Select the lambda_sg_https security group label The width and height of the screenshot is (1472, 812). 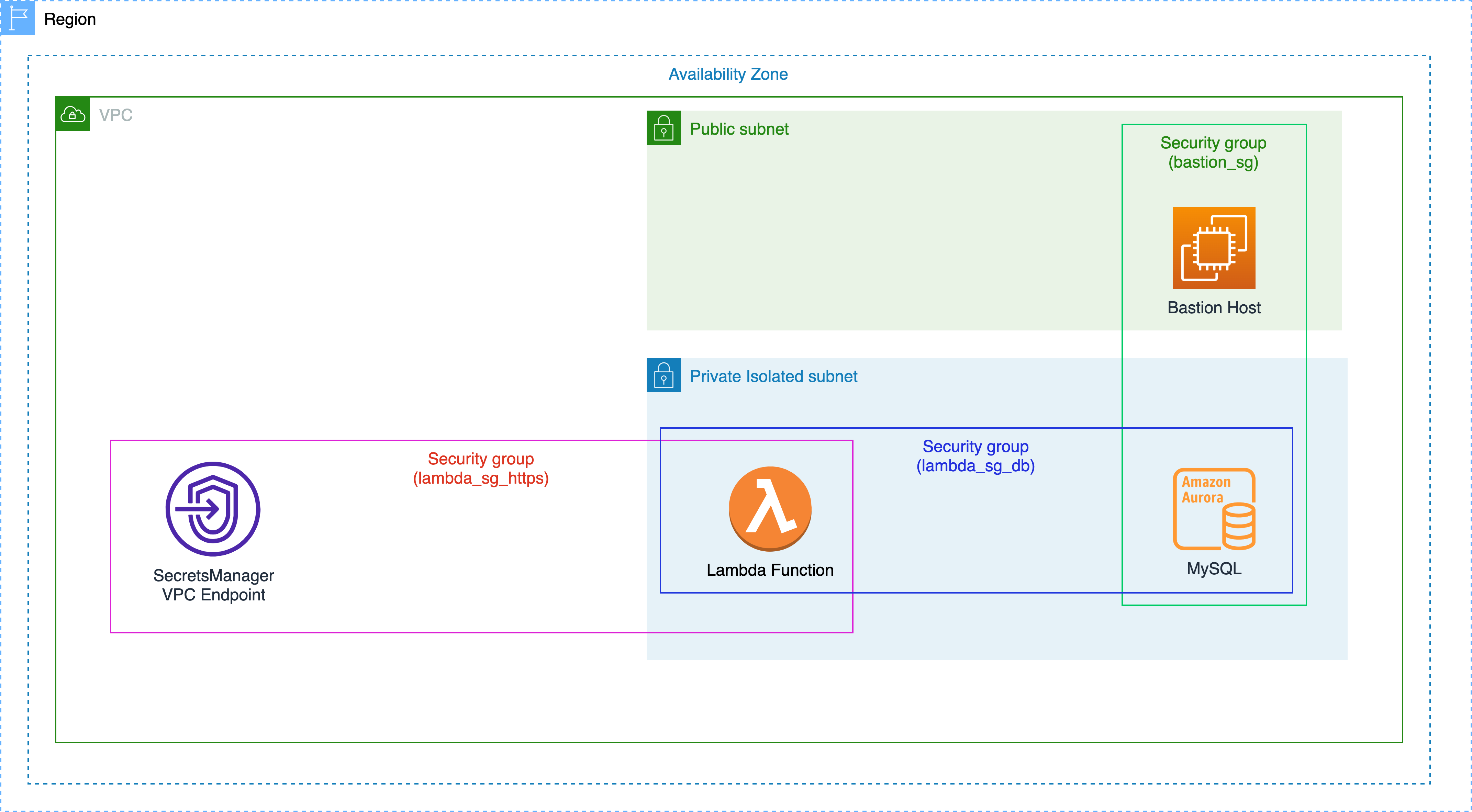[x=481, y=469]
